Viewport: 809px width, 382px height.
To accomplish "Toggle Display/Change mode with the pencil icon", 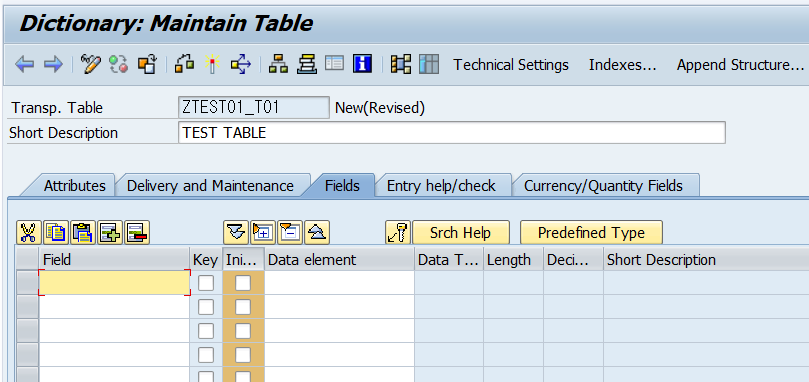I will pyautogui.click(x=91, y=65).
